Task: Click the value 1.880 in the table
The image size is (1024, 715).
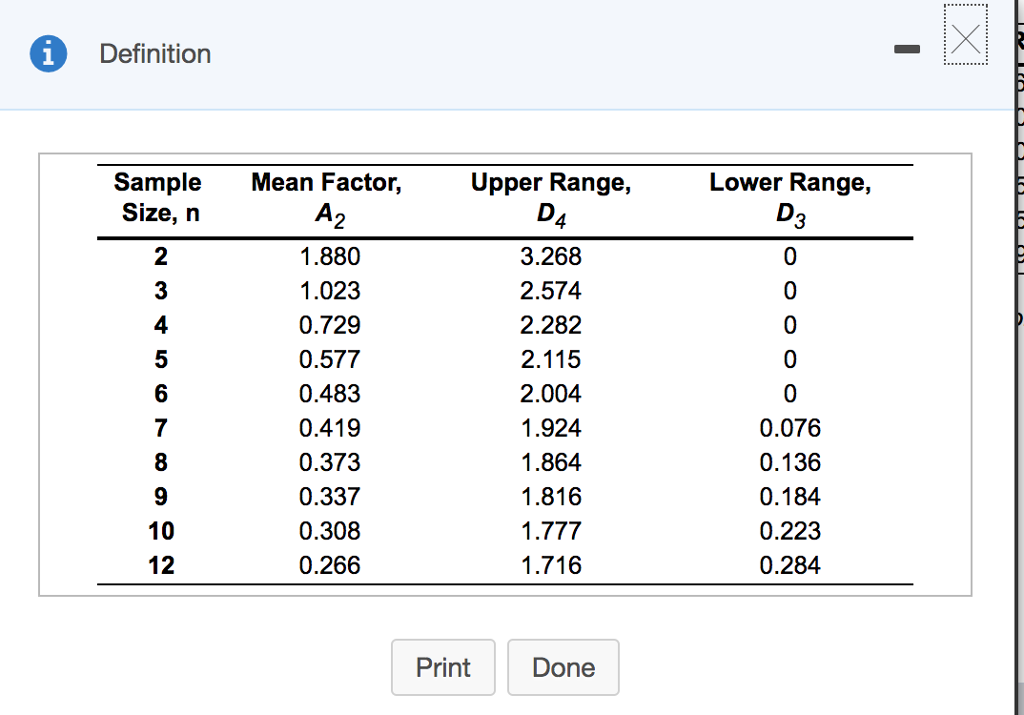Action: (331, 256)
